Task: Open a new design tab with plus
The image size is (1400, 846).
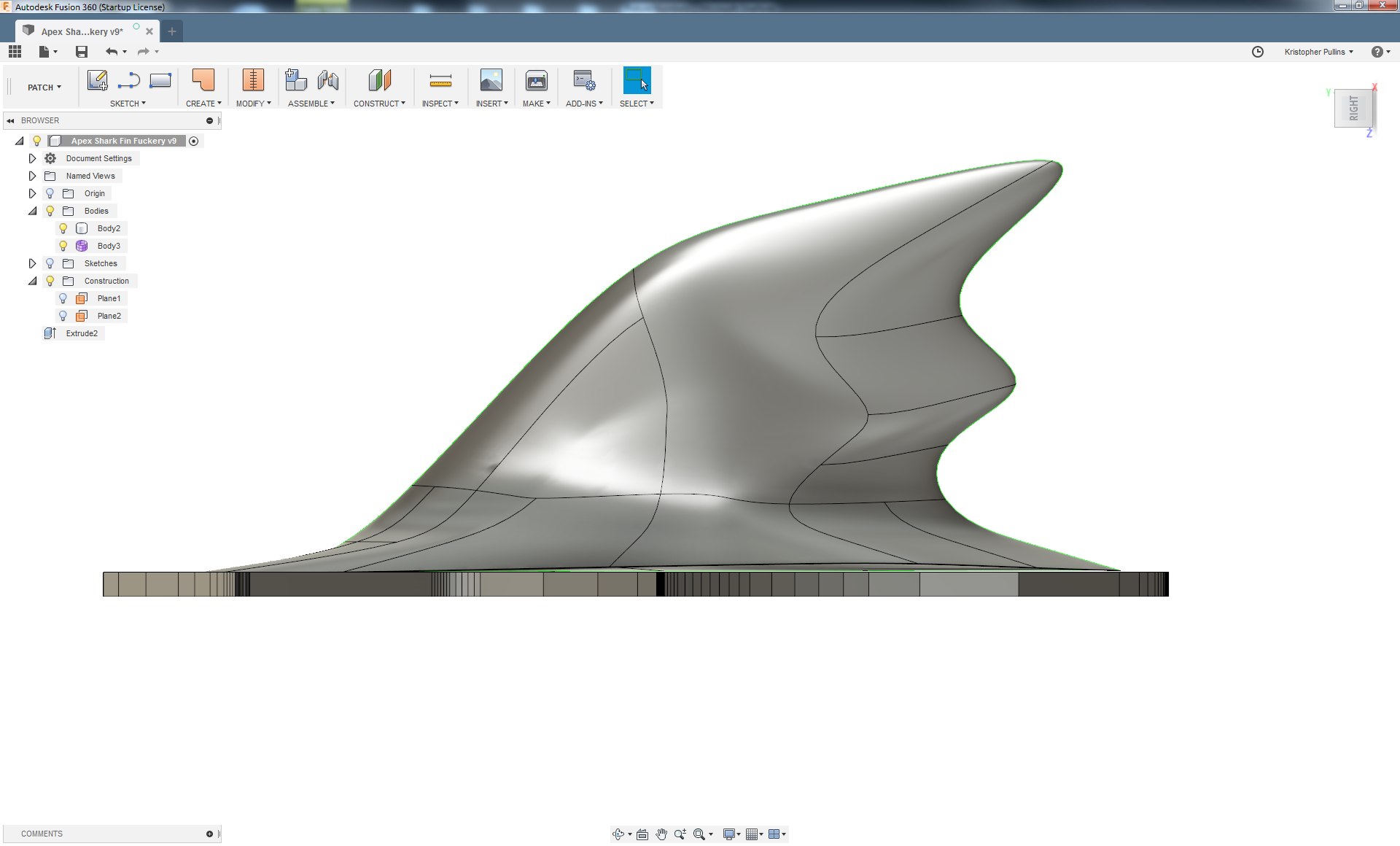Action: click(172, 31)
